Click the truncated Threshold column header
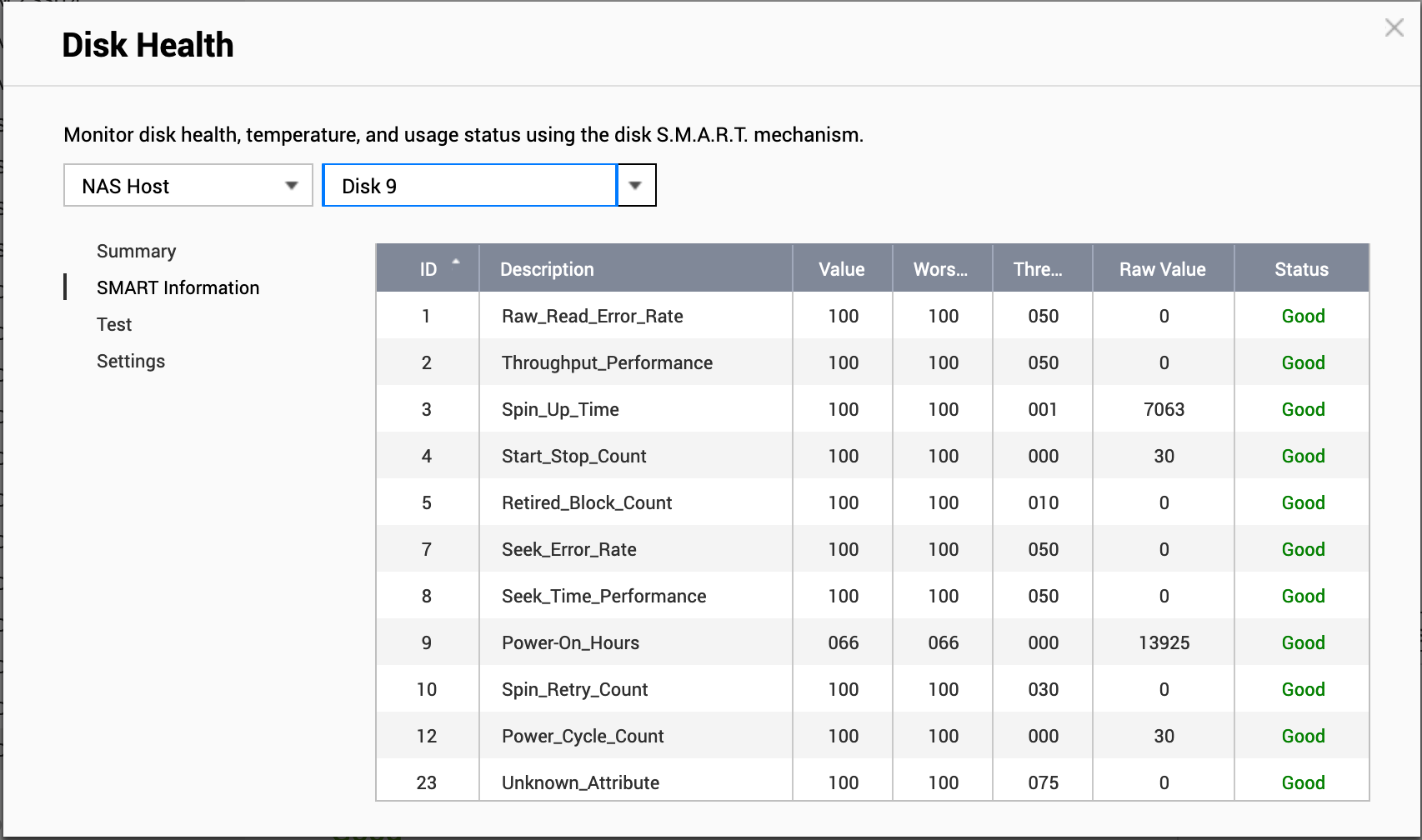Image resolution: width=1422 pixels, height=840 pixels. pyautogui.click(x=1042, y=268)
